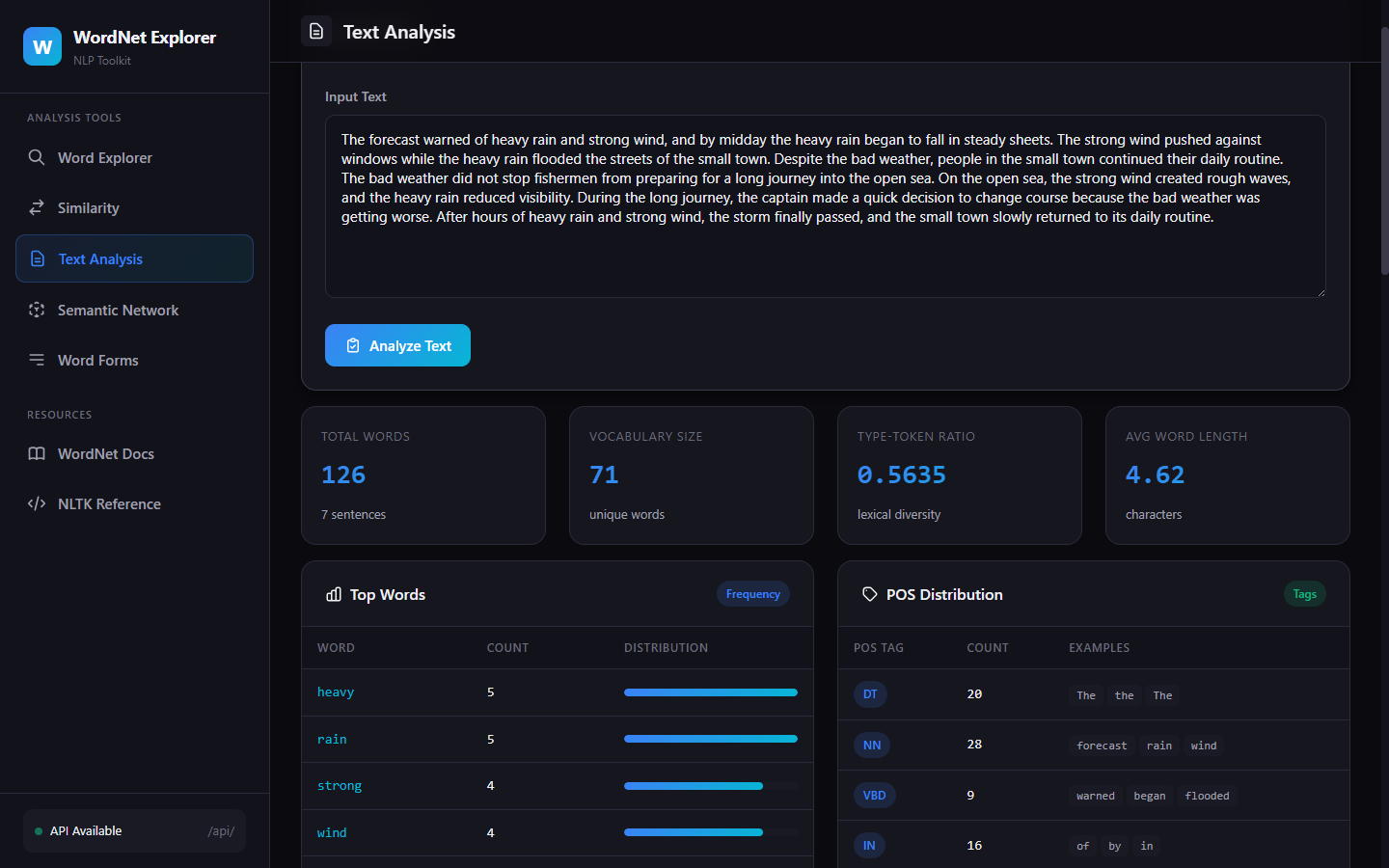The width and height of the screenshot is (1389, 868).
Task: Click the word 'strong' in Top Words
Action: [340, 786]
